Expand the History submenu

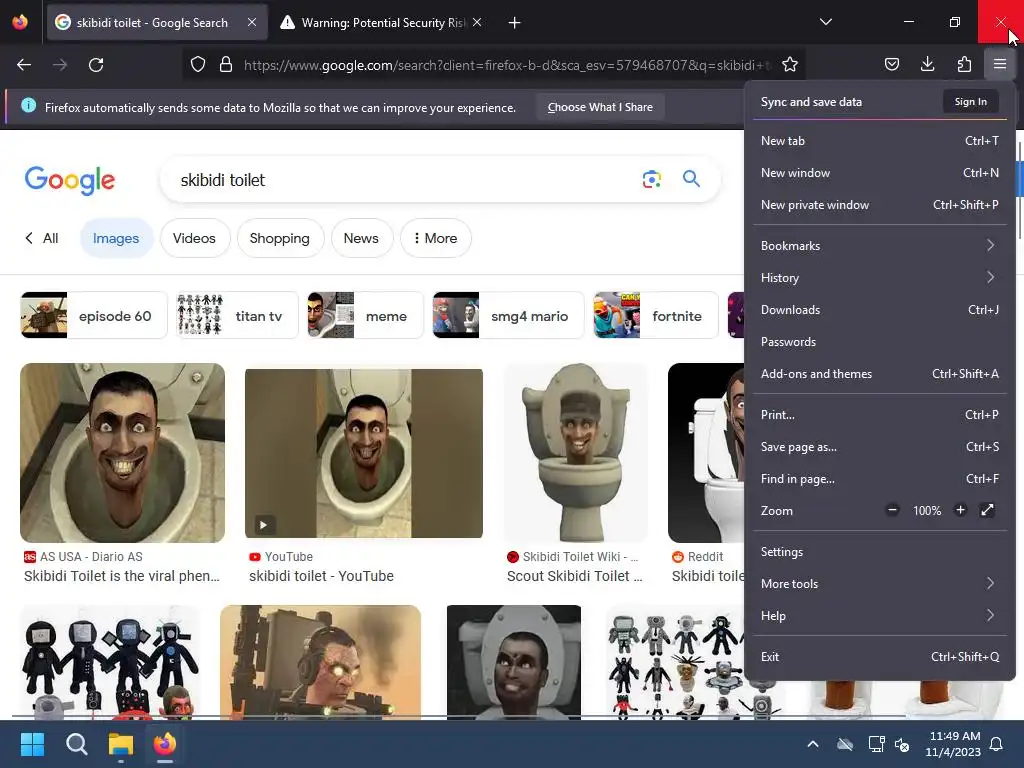880,278
